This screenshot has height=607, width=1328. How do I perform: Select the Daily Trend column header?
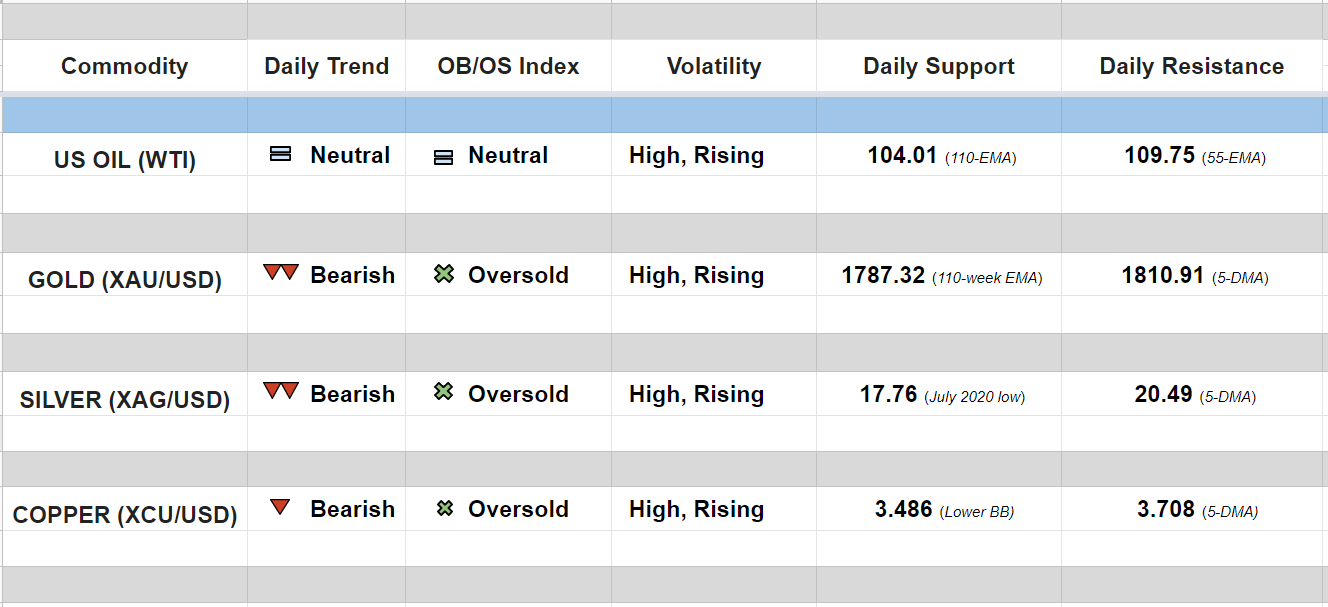326,66
